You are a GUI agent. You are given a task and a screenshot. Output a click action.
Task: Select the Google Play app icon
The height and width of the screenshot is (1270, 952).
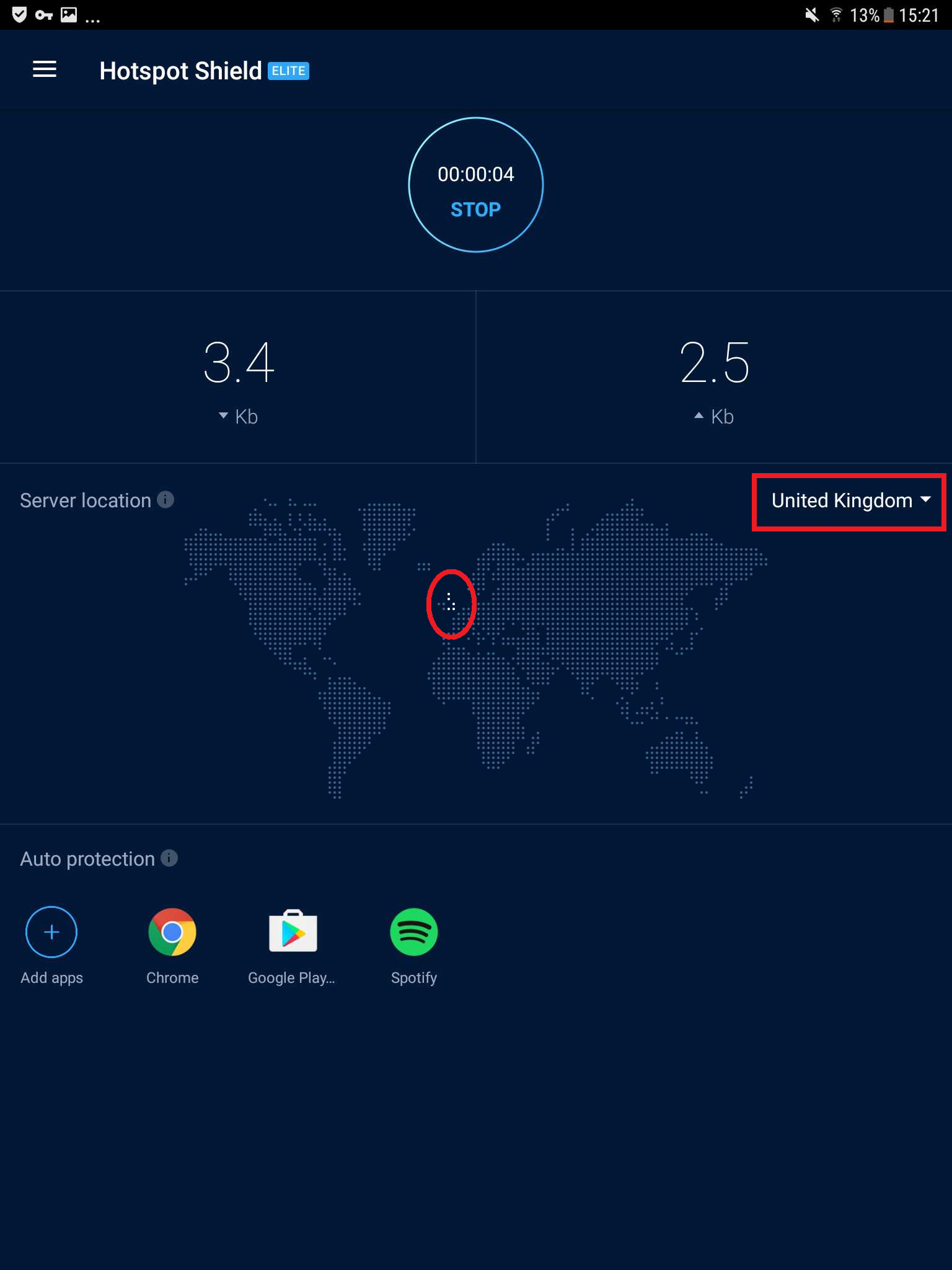(x=293, y=931)
